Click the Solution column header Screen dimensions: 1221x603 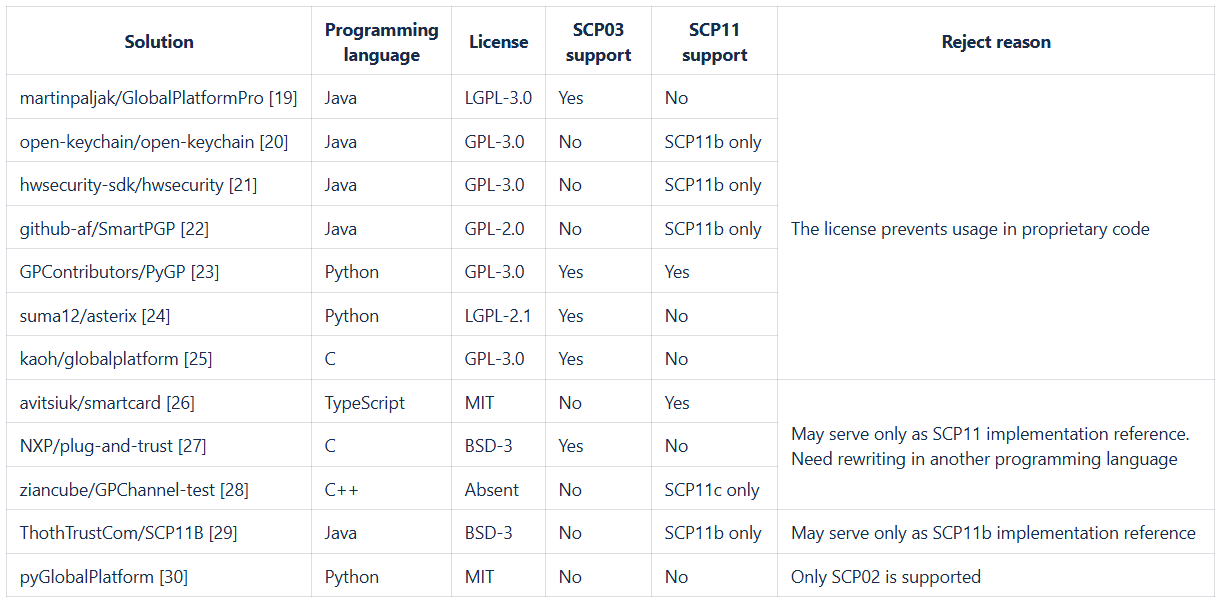[x=159, y=42]
